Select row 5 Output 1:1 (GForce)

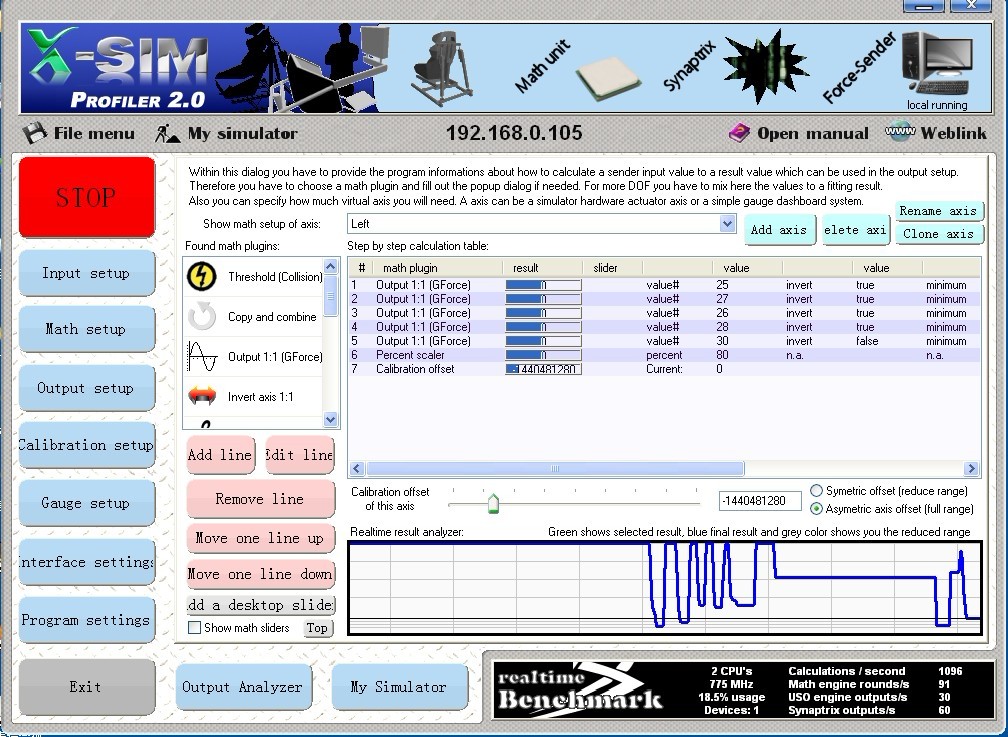tap(664, 341)
